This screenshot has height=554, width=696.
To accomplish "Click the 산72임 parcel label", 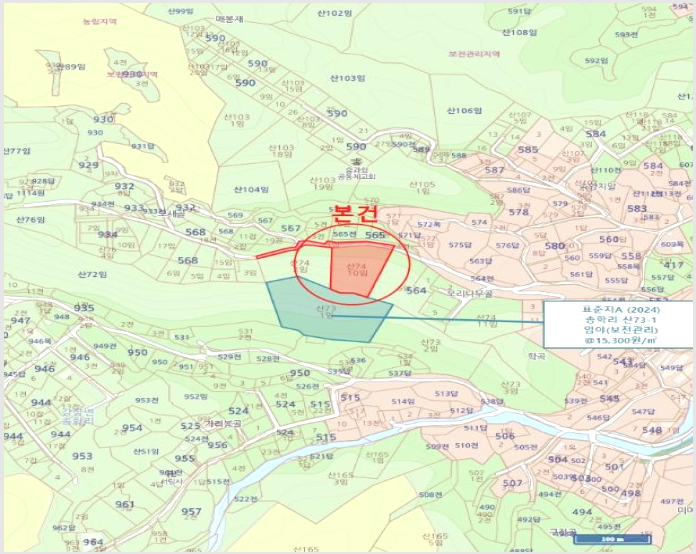I will (x=92, y=274).
